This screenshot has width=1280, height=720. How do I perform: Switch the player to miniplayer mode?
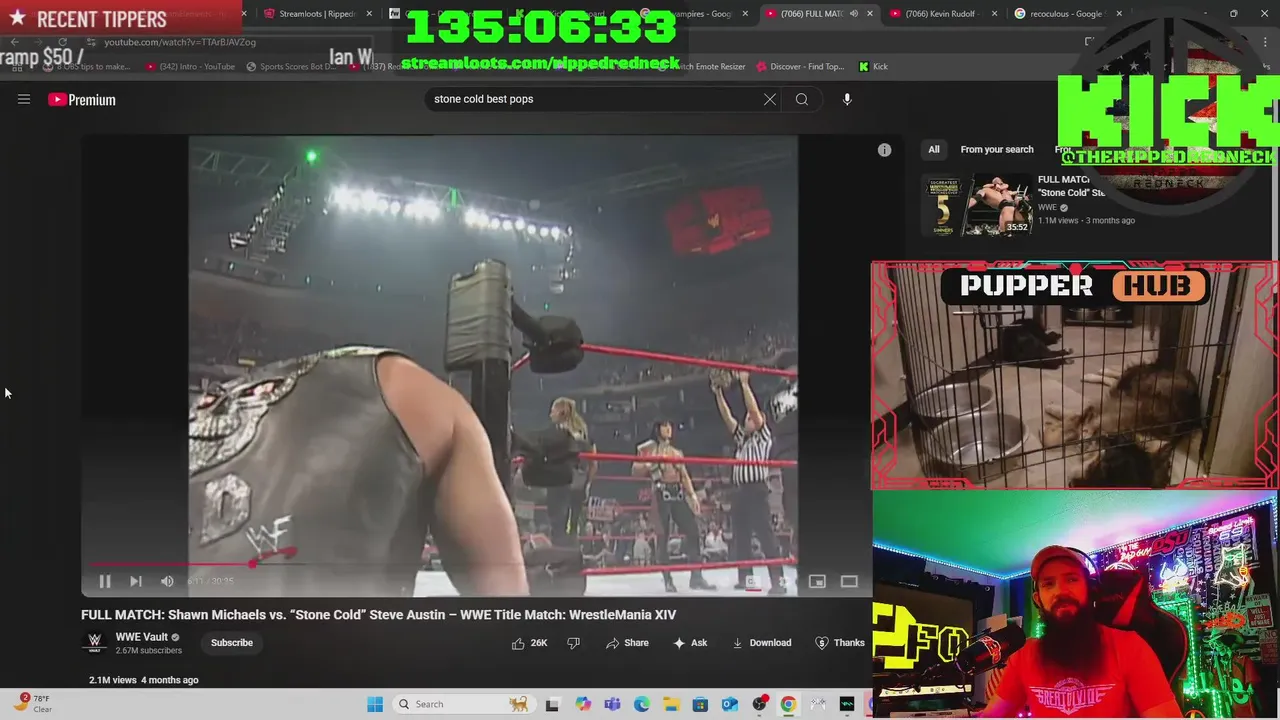coord(817,581)
